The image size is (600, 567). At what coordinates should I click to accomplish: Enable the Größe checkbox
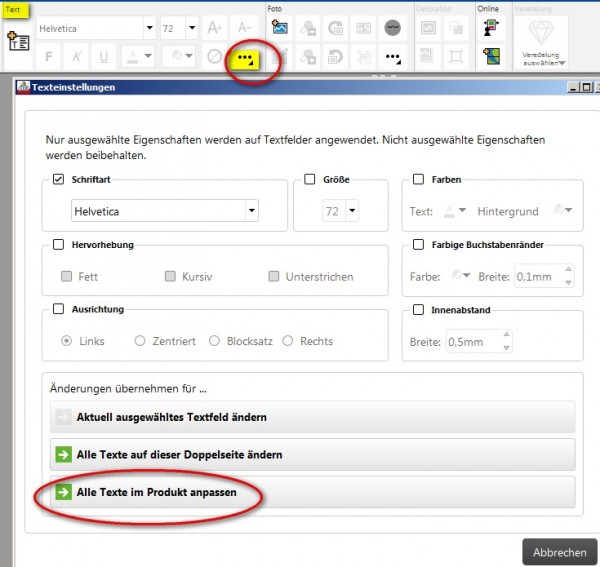coord(310,179)
